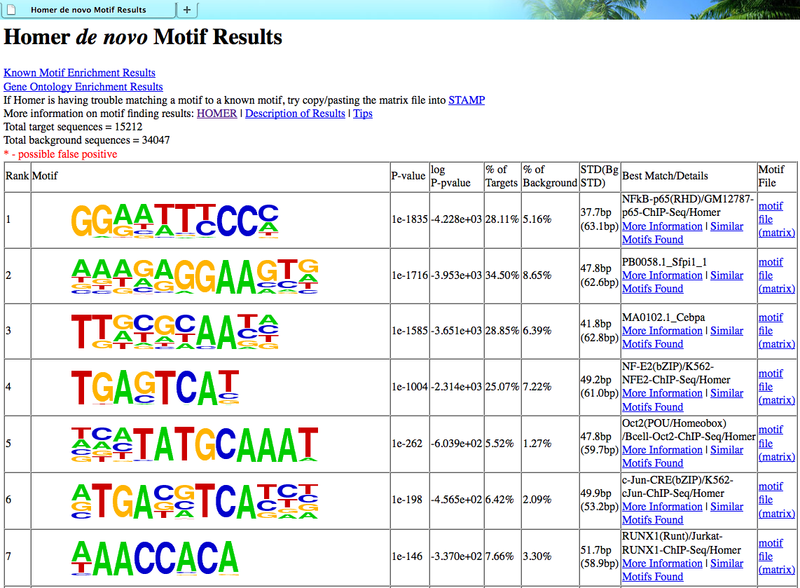Select 7.66% targets cell in RUNX1 row
The image size is (800, 588).
click(502, 556)
